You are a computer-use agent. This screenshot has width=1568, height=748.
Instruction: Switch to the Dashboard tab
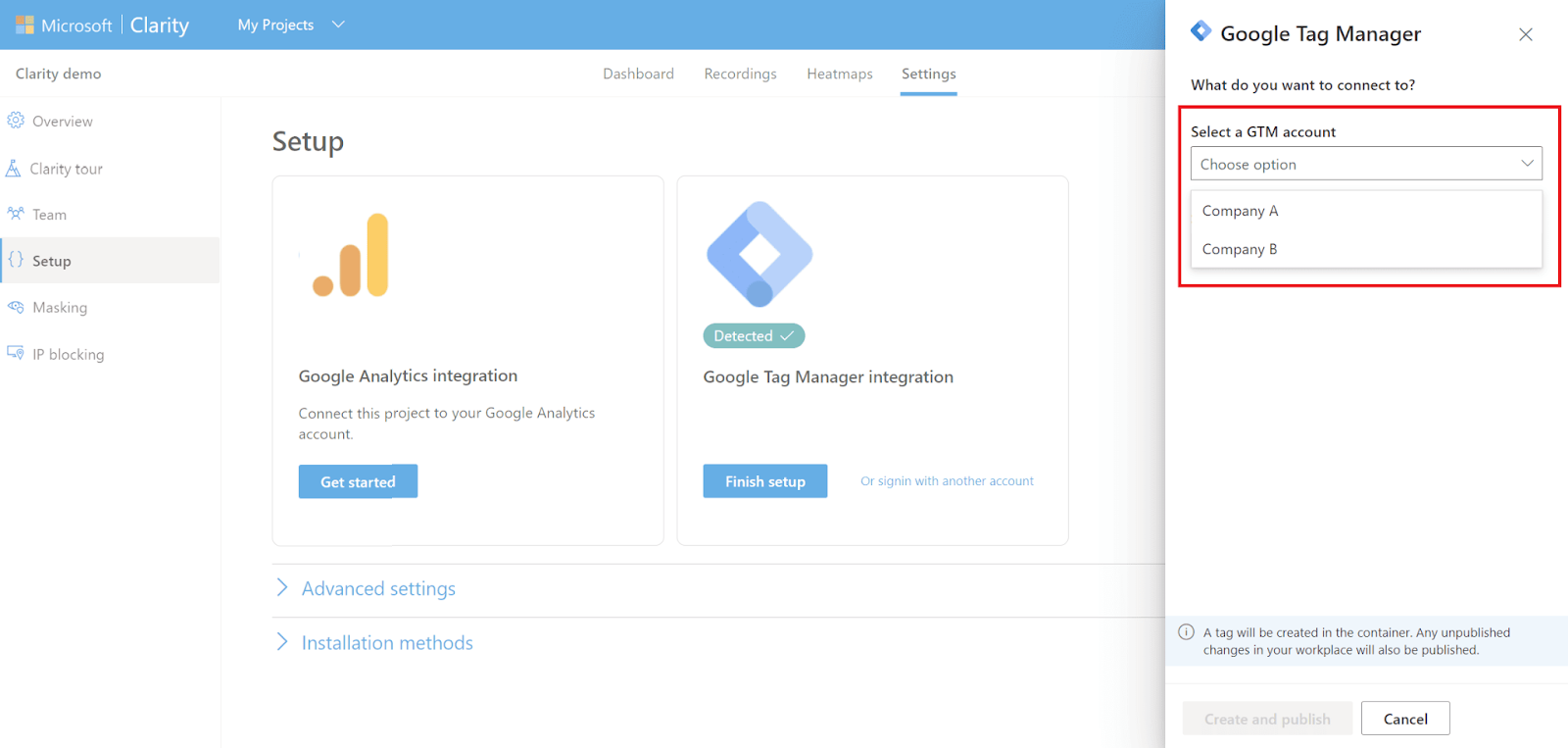click(x=638, y=74)
